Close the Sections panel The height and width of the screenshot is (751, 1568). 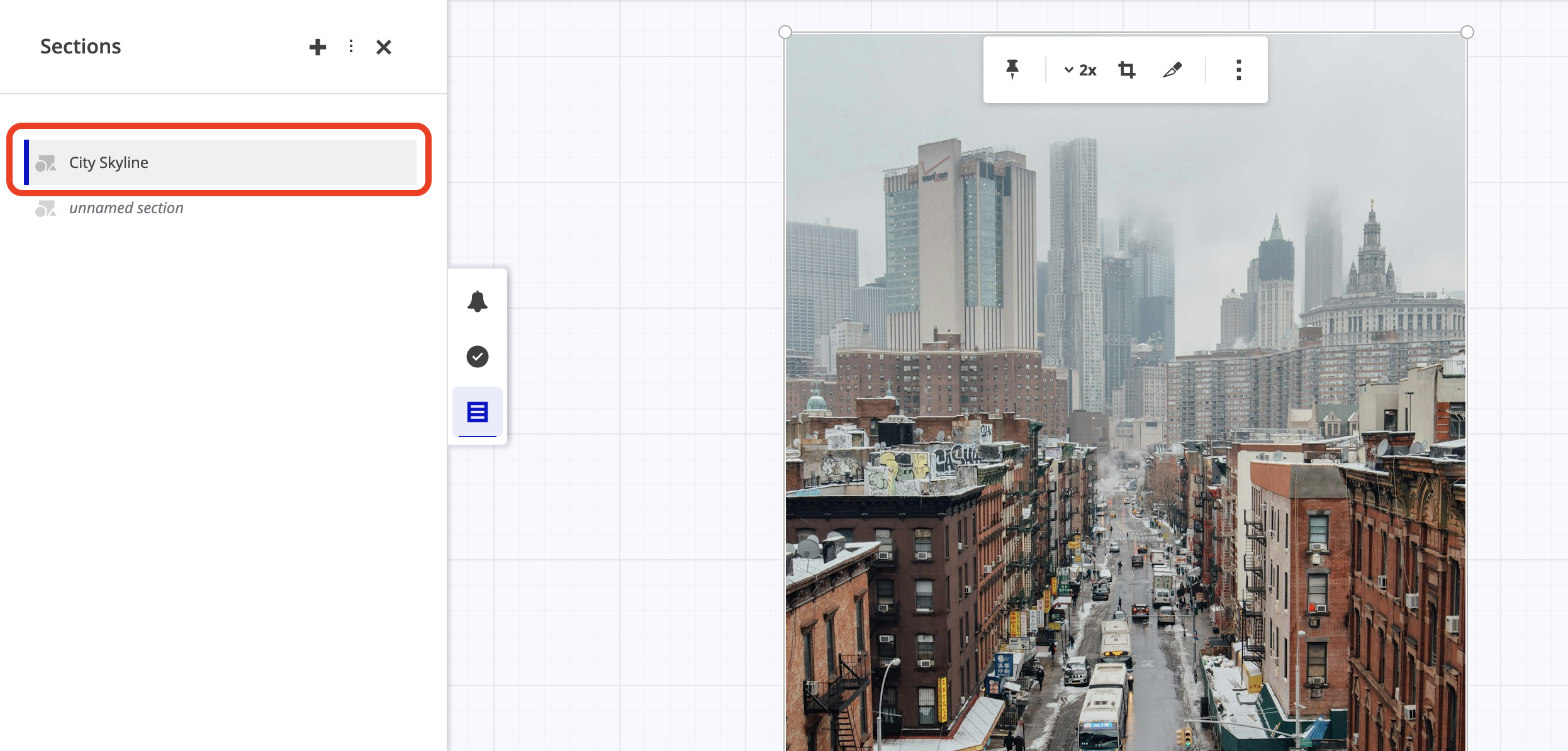click(384, 47)
